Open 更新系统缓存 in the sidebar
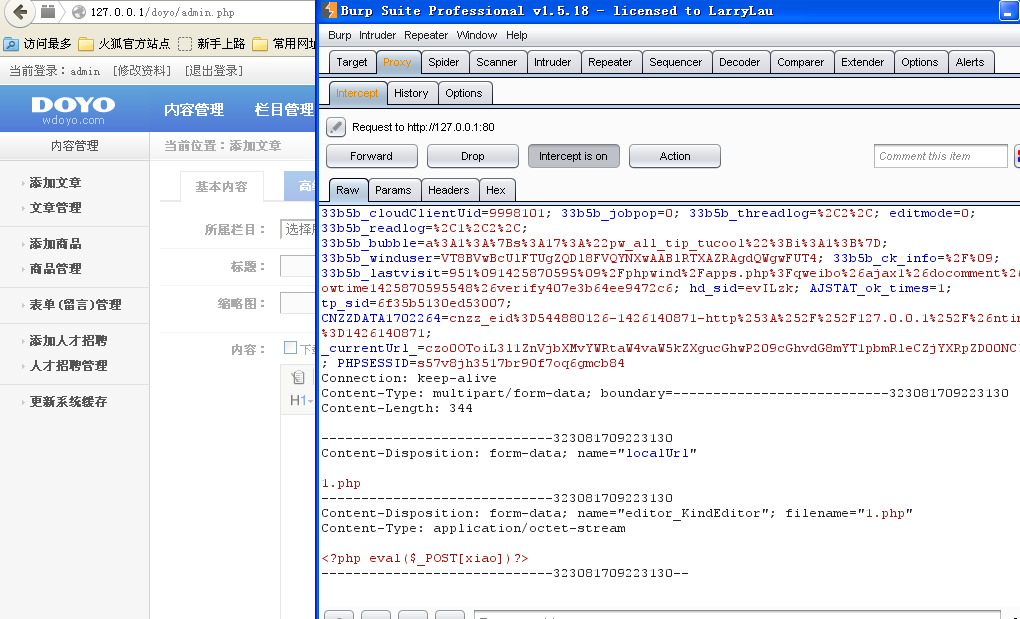The image size is (1020, 619). pos(68,402)
